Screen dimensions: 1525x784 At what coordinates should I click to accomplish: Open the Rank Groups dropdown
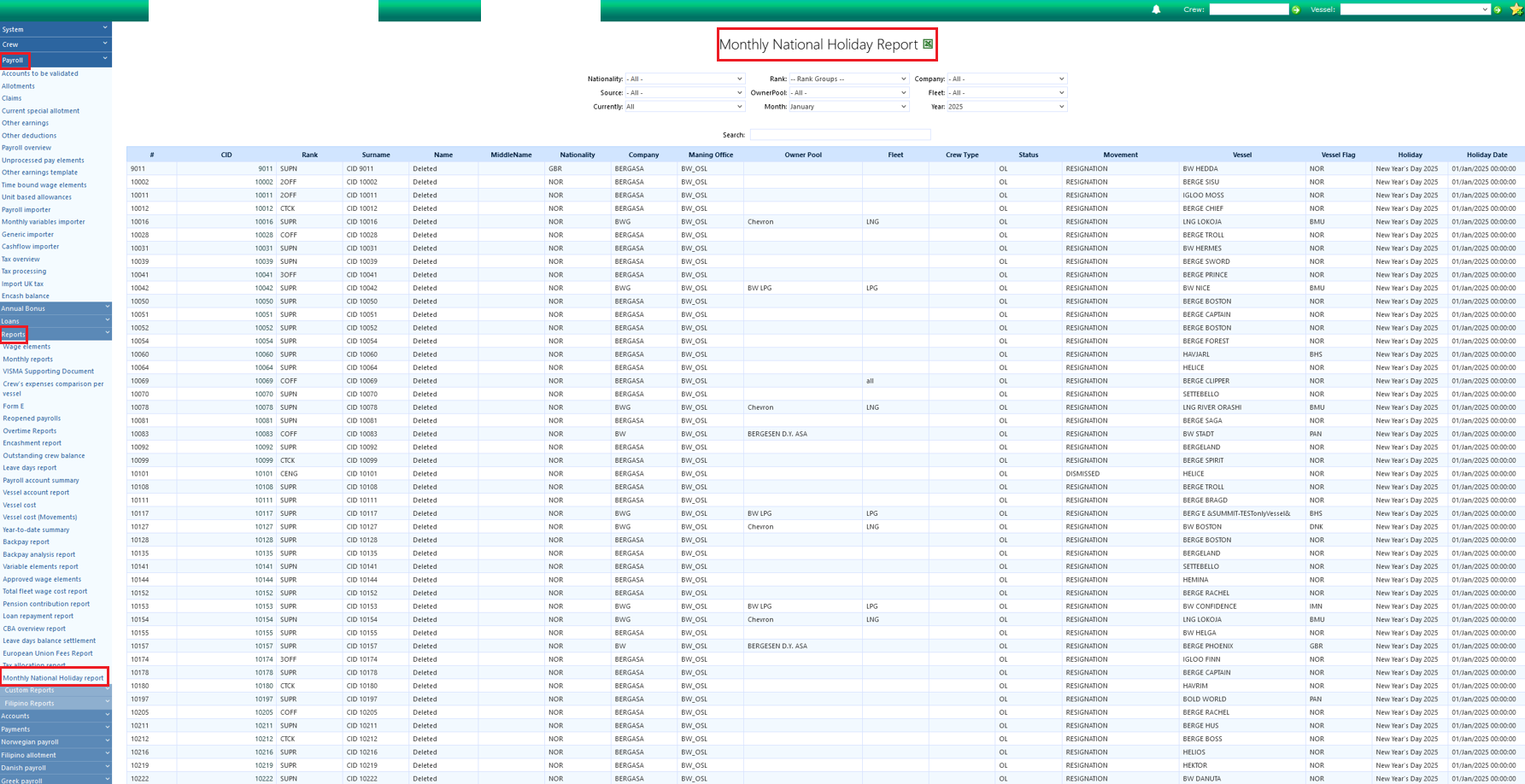(x=848, y=79)
